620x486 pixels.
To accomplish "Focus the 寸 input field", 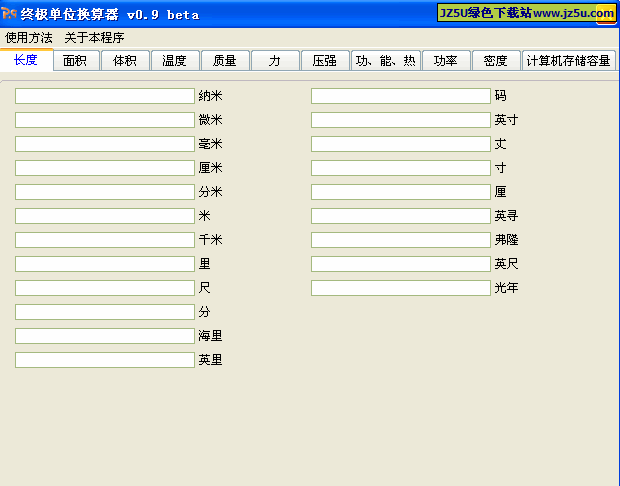I will [401, 168].
